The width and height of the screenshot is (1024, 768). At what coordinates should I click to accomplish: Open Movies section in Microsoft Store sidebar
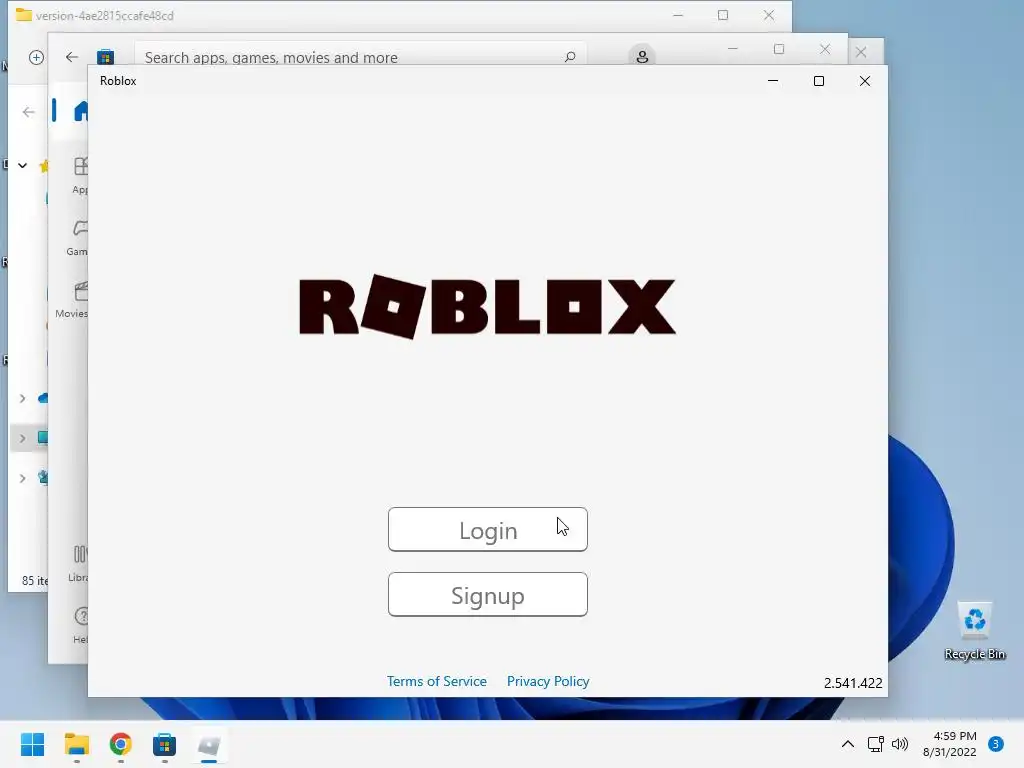(x=72, y=300)
